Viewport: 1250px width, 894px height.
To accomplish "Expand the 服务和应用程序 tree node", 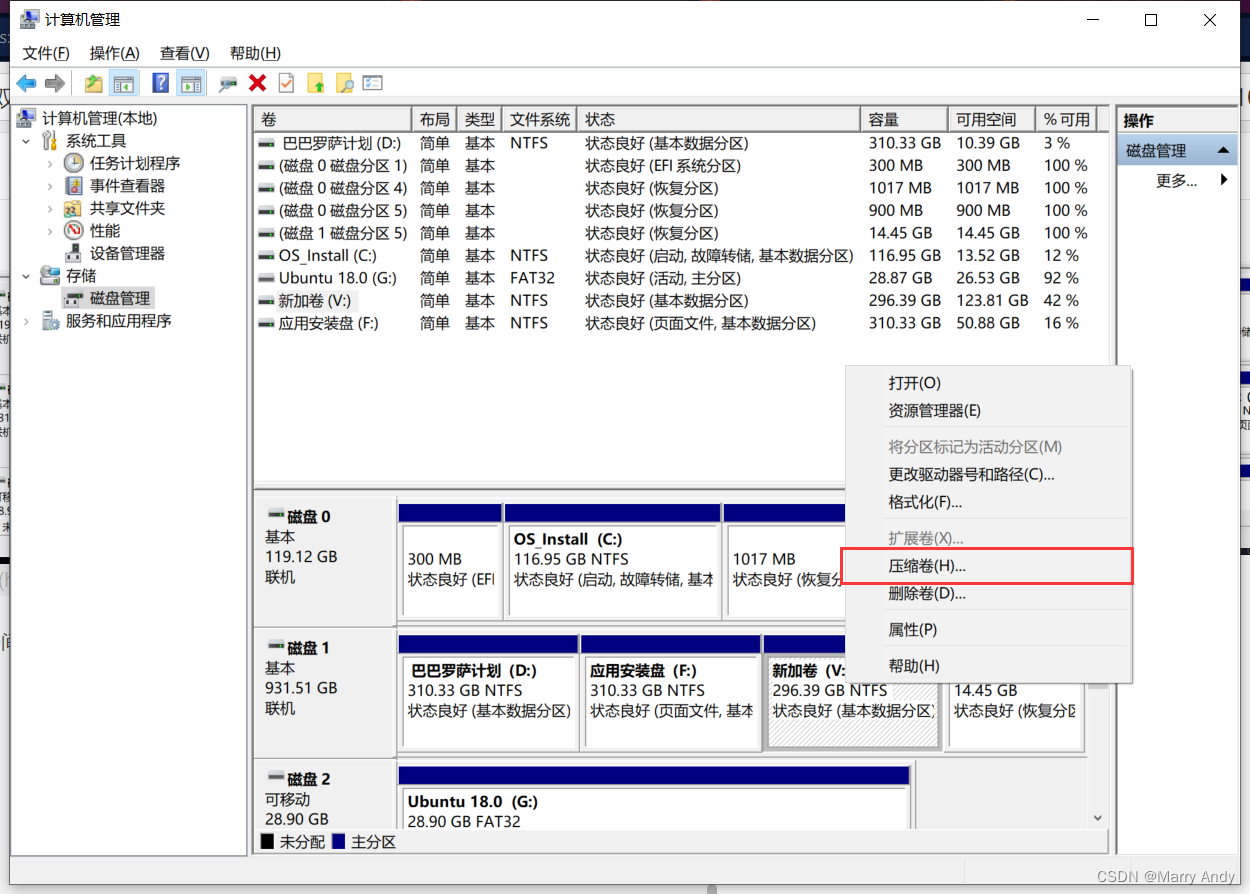I will click(x=26, y=321).
